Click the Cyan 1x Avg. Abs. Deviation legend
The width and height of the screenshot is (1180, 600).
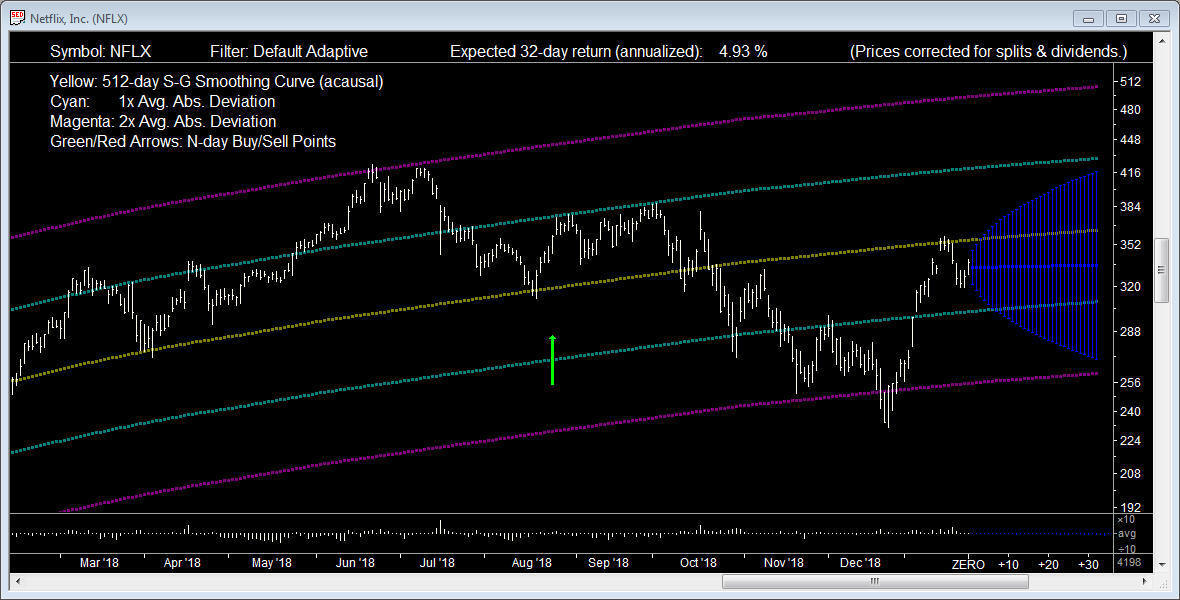[x=163, y=101]
